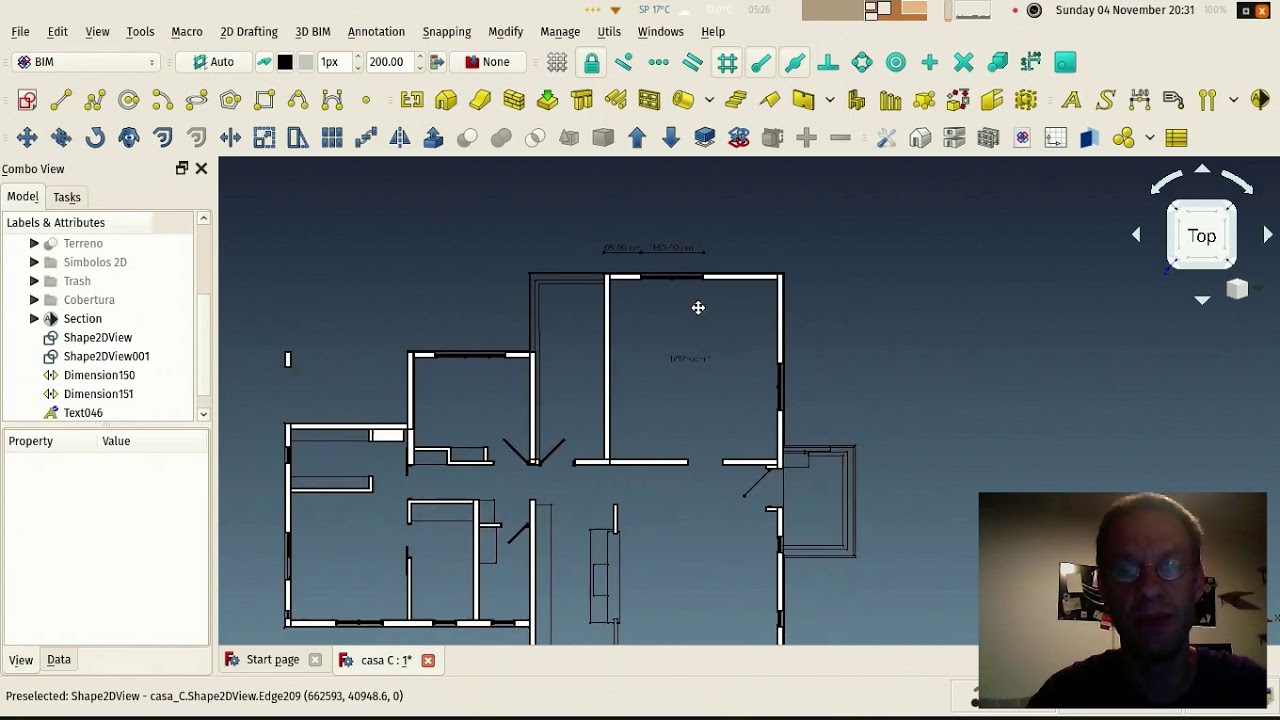Select Shape2DView001 in the tree

click(x=106, y=356)
